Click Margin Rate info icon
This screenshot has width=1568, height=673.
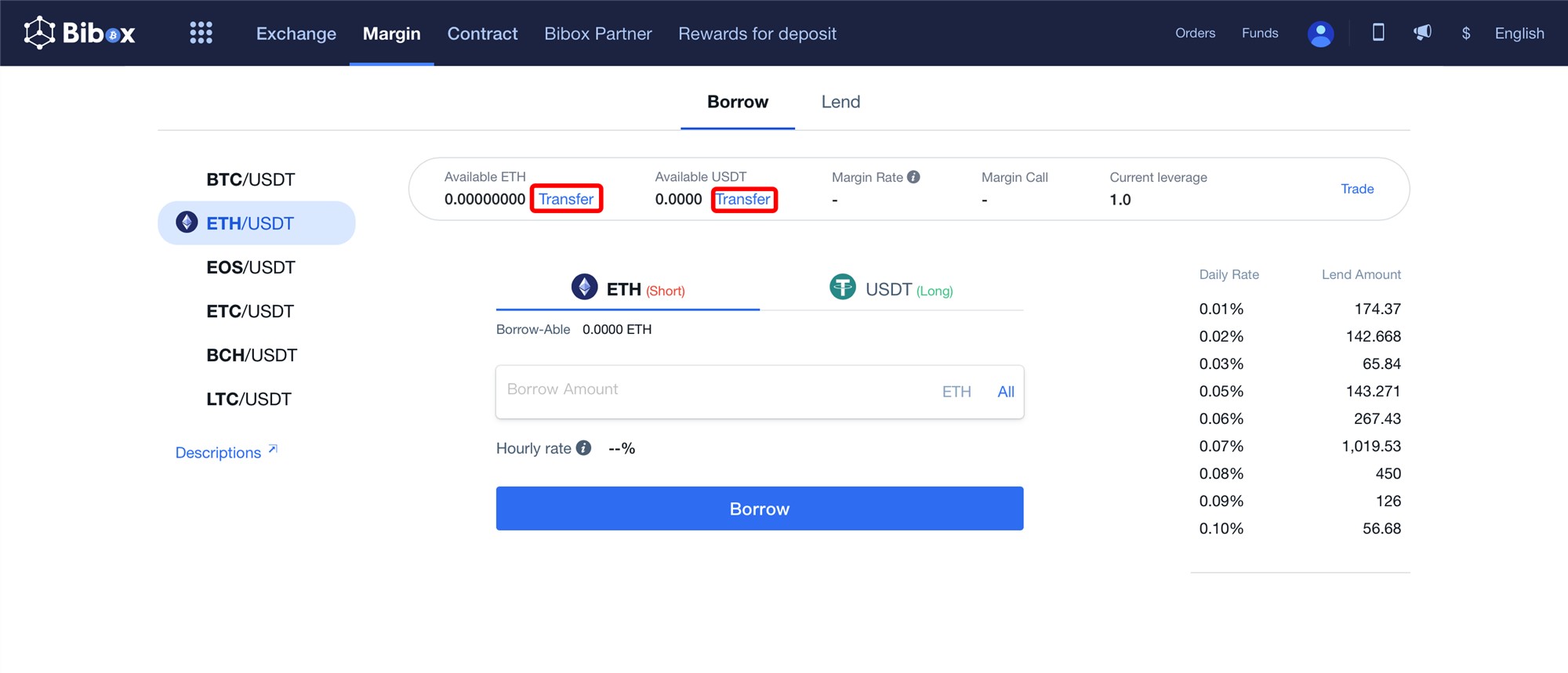(913, 177)
